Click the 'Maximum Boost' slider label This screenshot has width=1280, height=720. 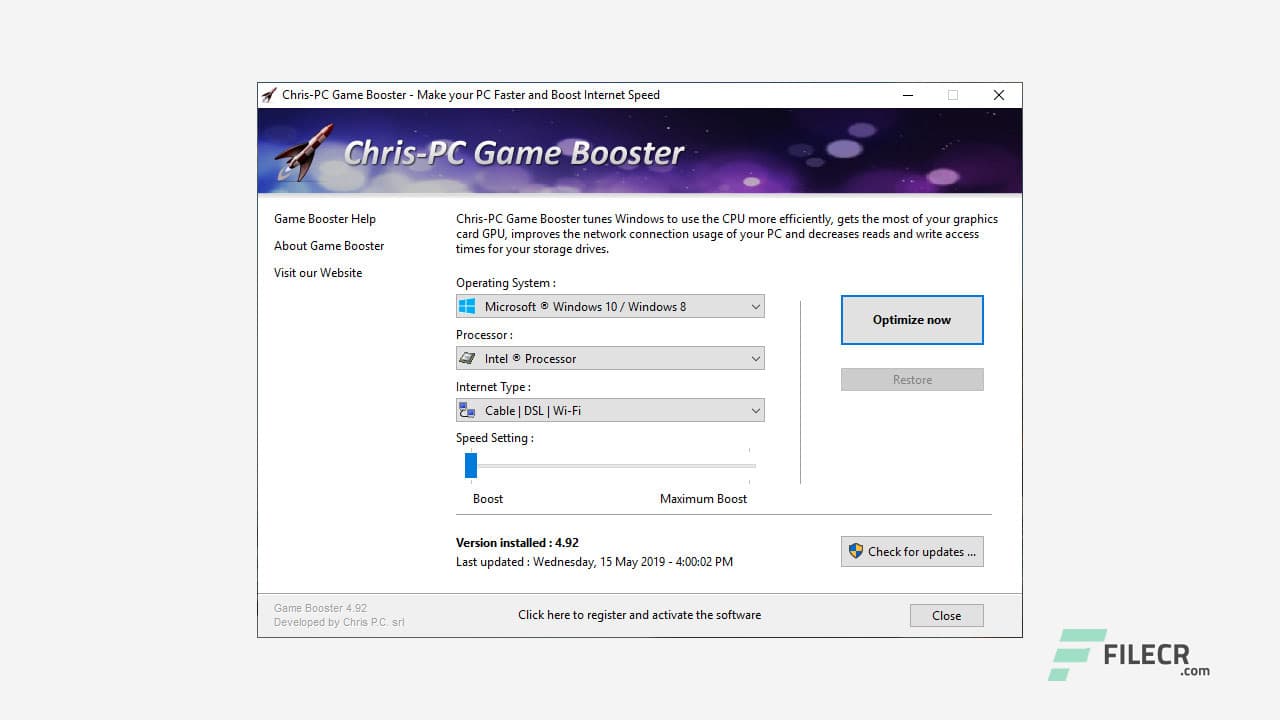[704, 499]
